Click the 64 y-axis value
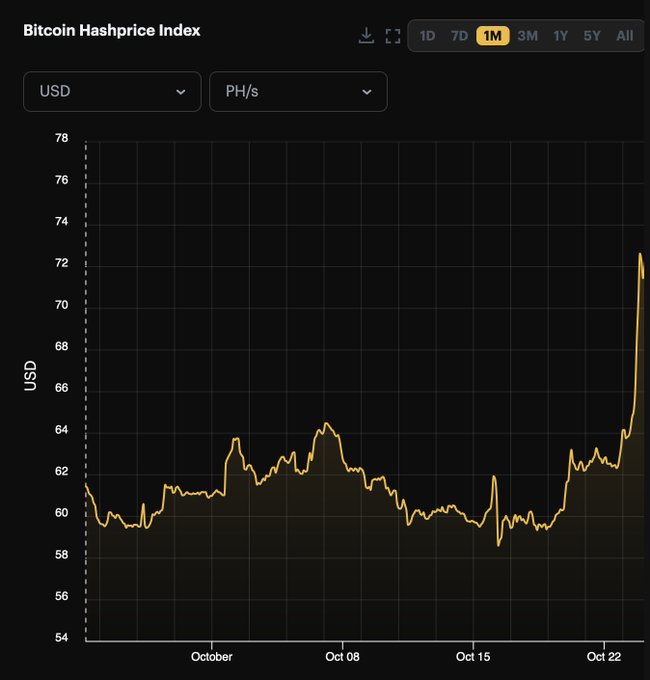The image size is (650, 680). [x=62, y=429]
